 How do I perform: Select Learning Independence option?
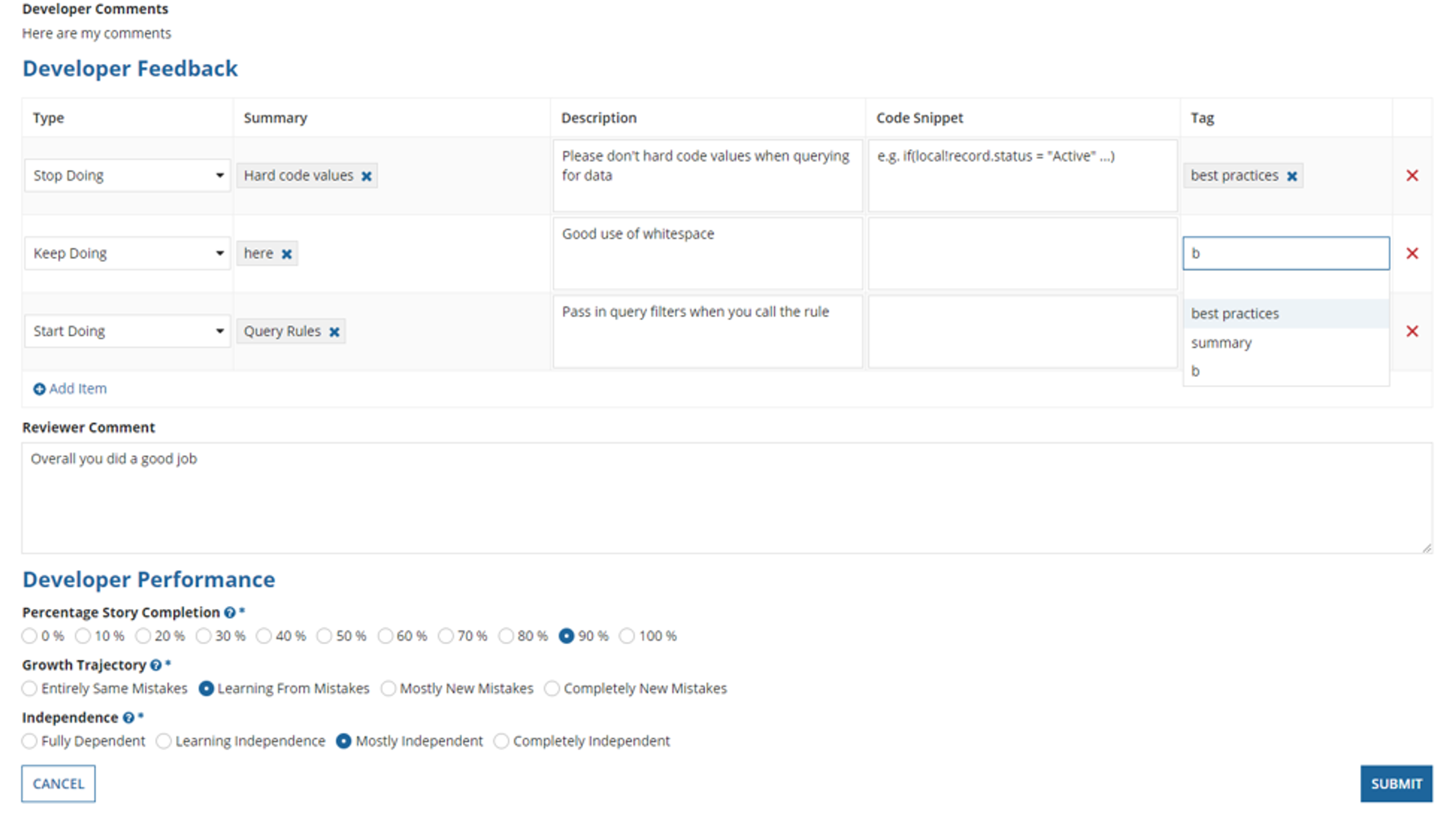[164, 740]
